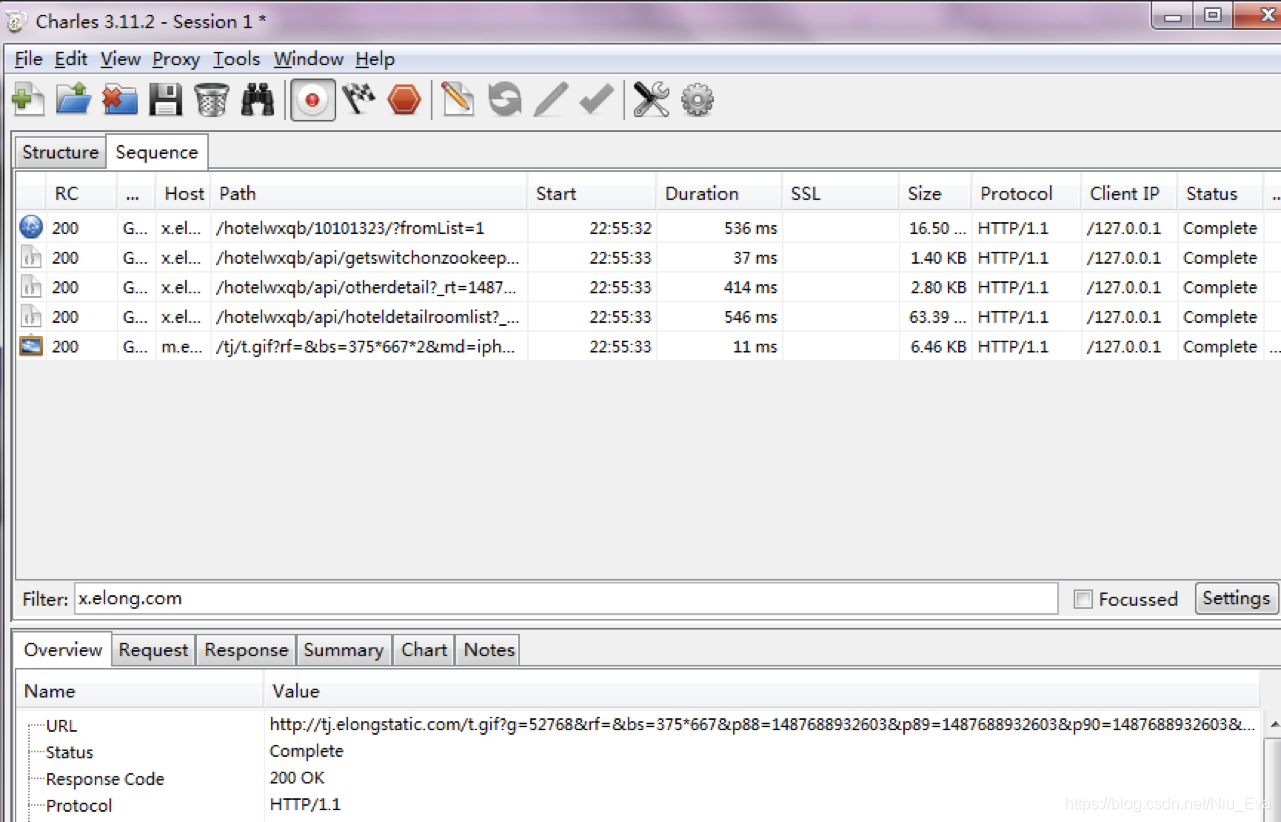Select the URL row in Overview

(x=639, y=725)
